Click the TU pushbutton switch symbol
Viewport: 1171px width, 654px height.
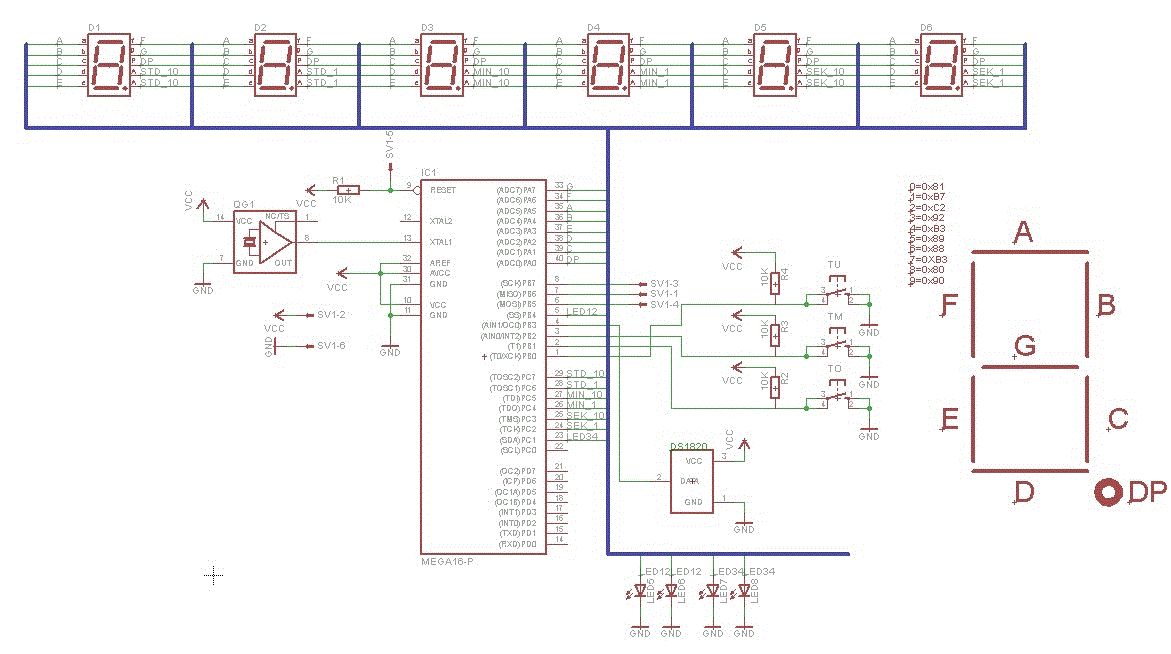pos(837,290)
